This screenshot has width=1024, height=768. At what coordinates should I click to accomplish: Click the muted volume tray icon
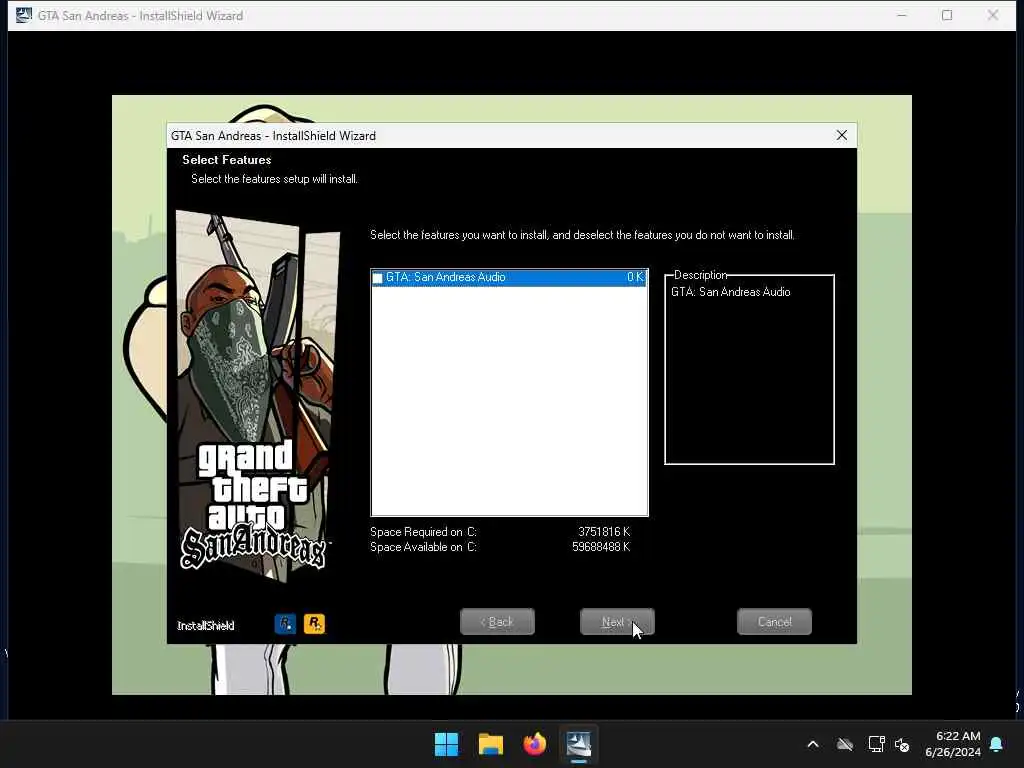[x=903, y=744]
